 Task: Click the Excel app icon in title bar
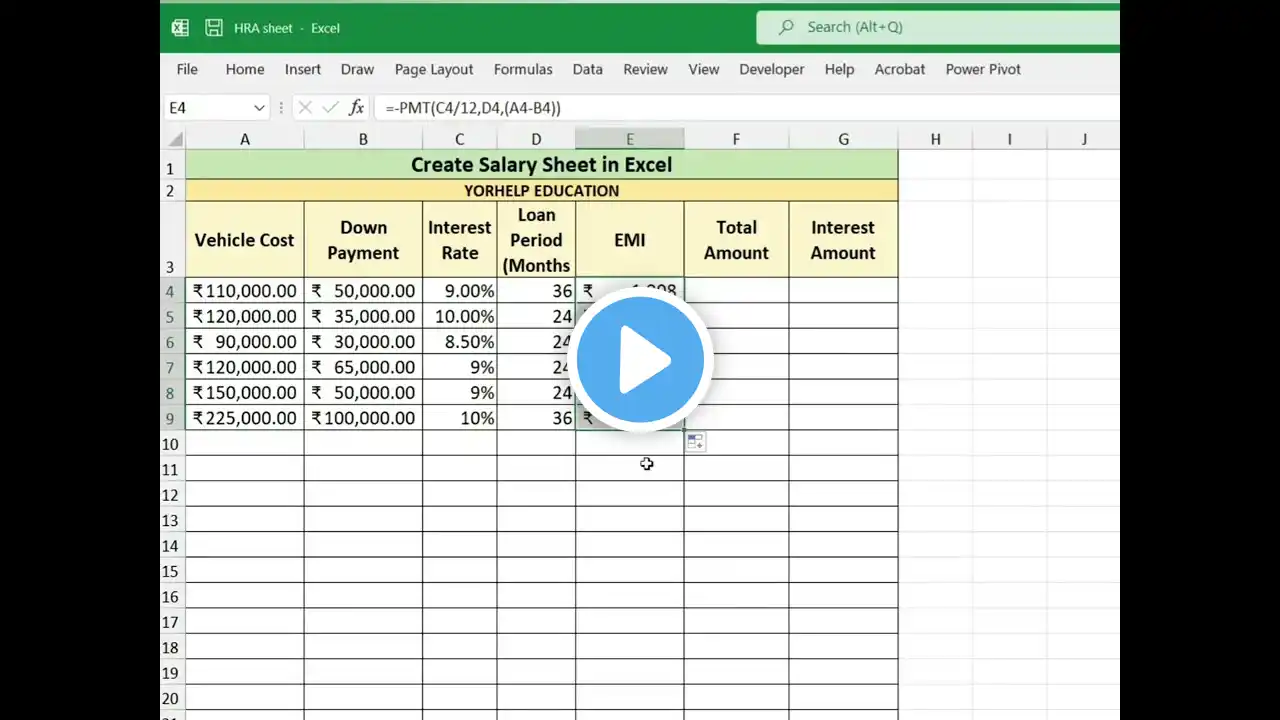[x=180, y=28]
